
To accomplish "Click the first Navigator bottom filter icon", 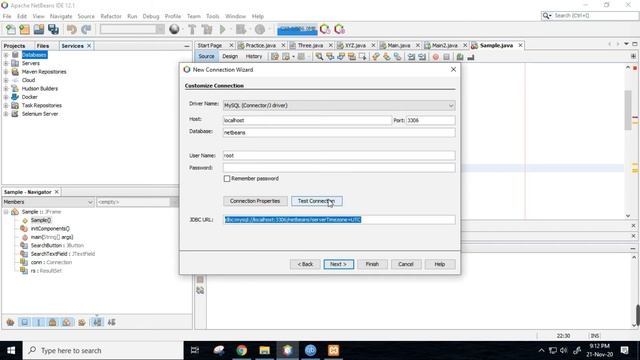I will [10, 322].
